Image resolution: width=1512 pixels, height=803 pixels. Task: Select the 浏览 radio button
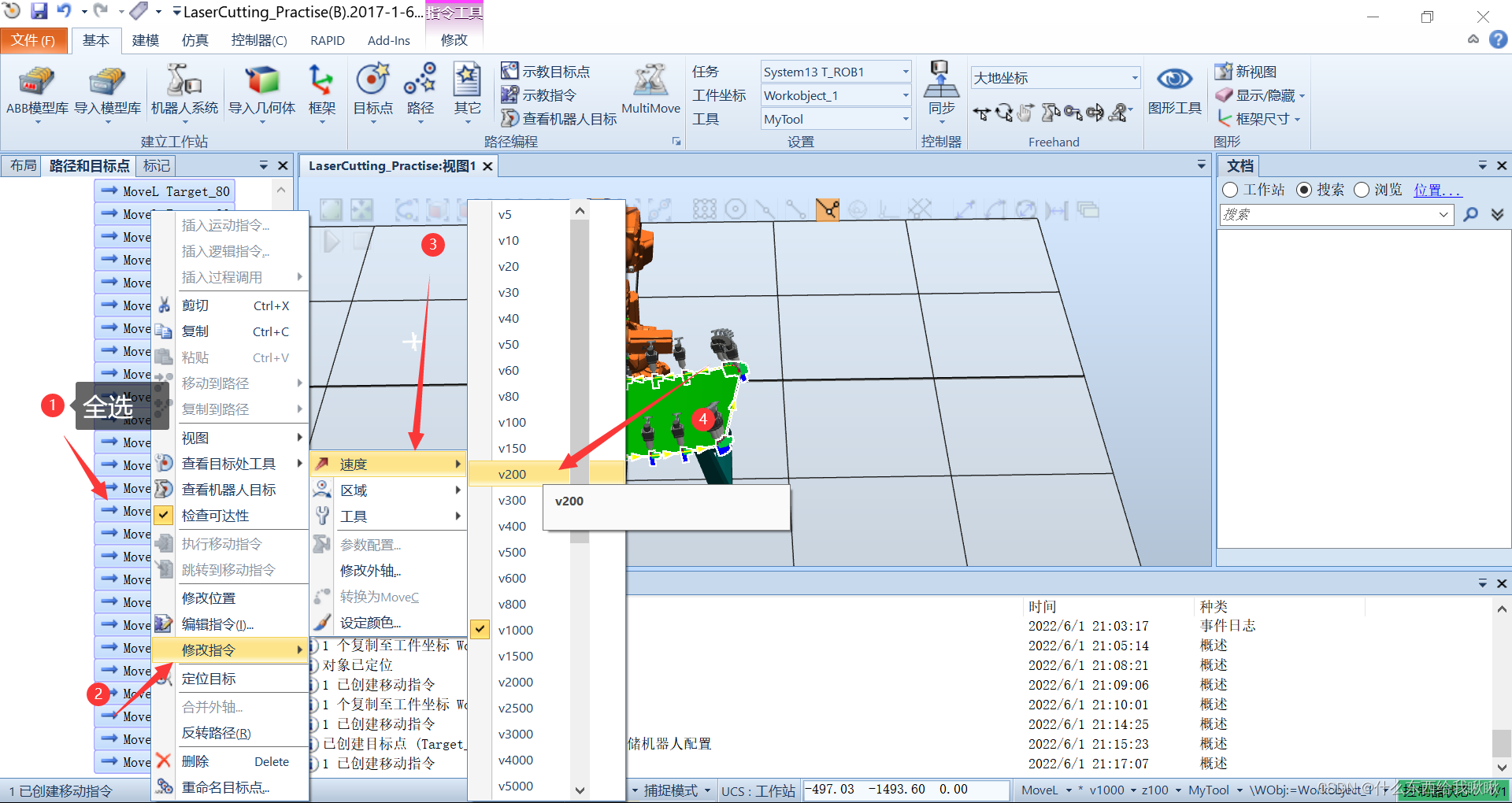pyautogui.click(x=1362, y=190)
